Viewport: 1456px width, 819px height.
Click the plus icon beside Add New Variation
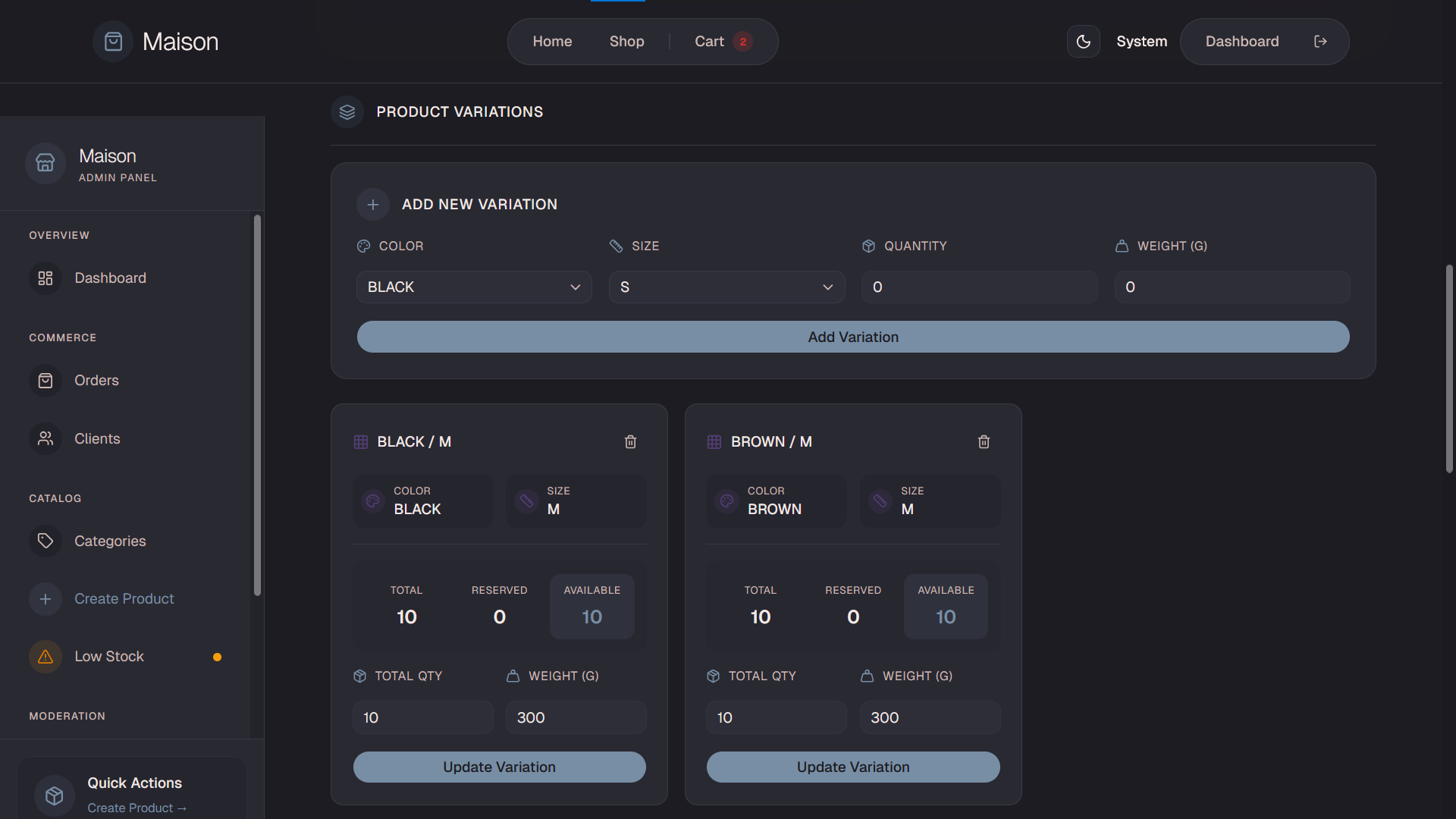tap(373, 205)
